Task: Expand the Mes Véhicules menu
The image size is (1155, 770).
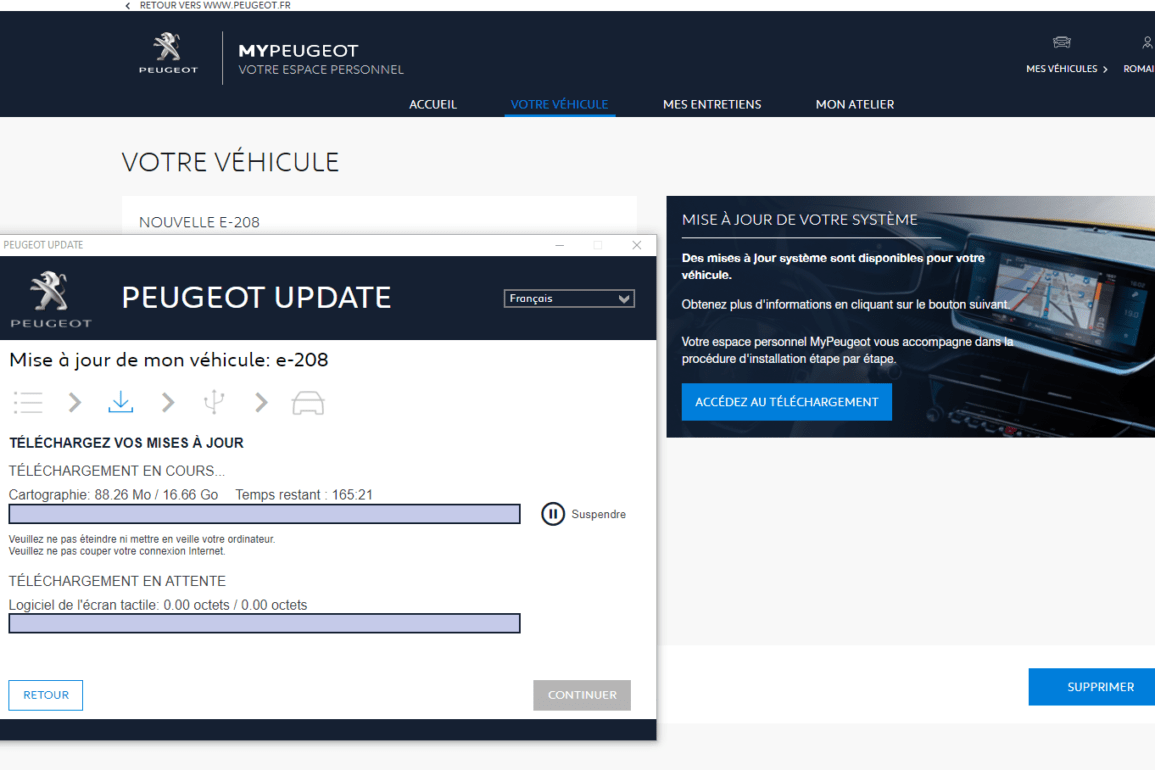Action: [1067, 69]
